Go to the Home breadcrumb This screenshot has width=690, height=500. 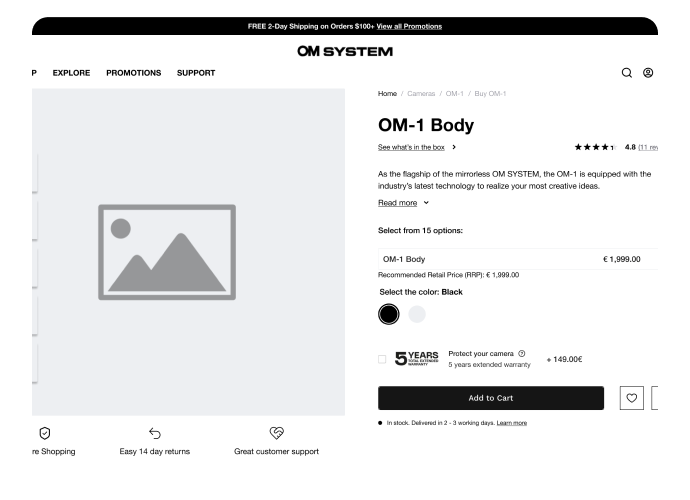[387, 94]
